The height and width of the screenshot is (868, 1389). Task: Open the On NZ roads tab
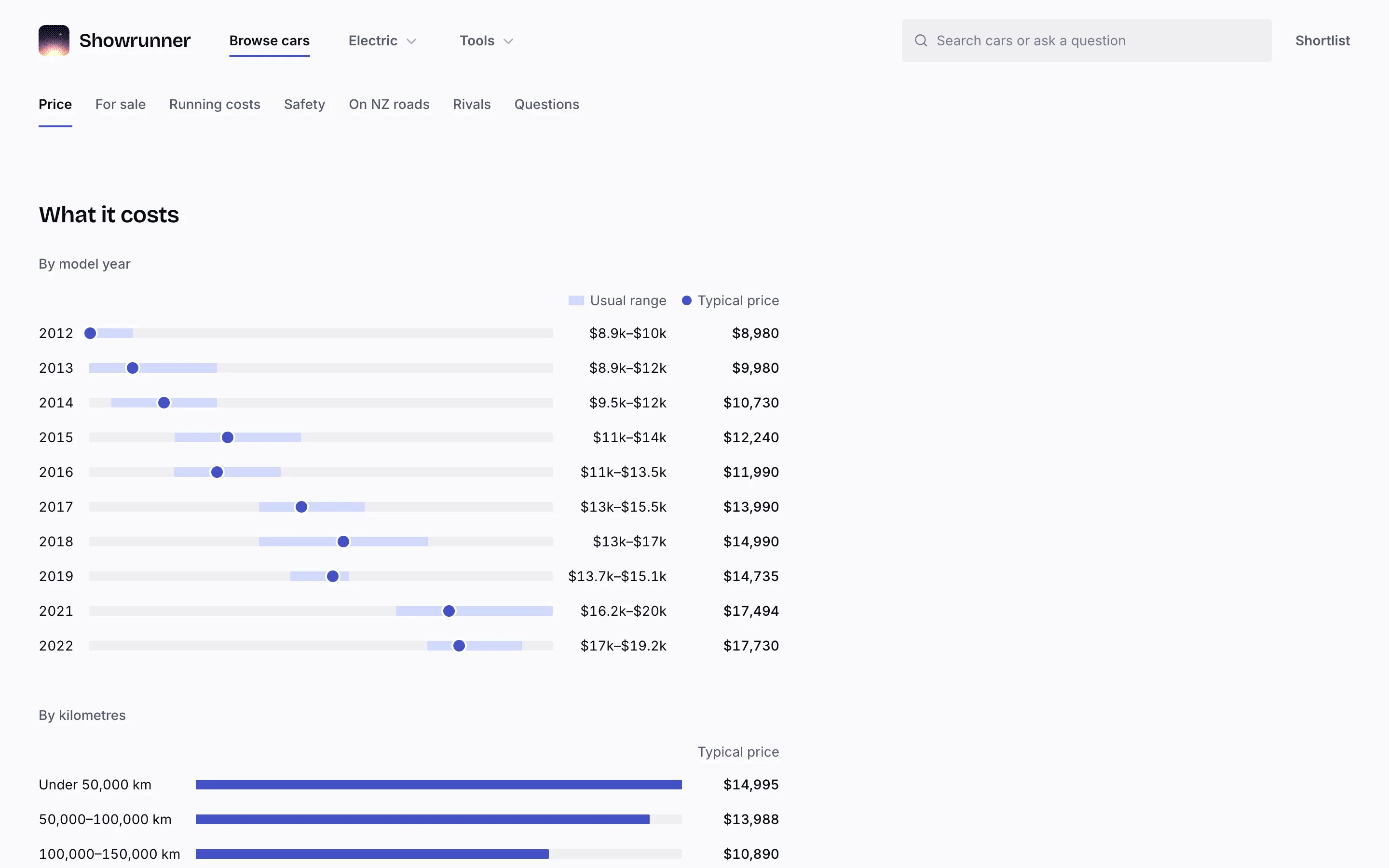coord(389,105)
